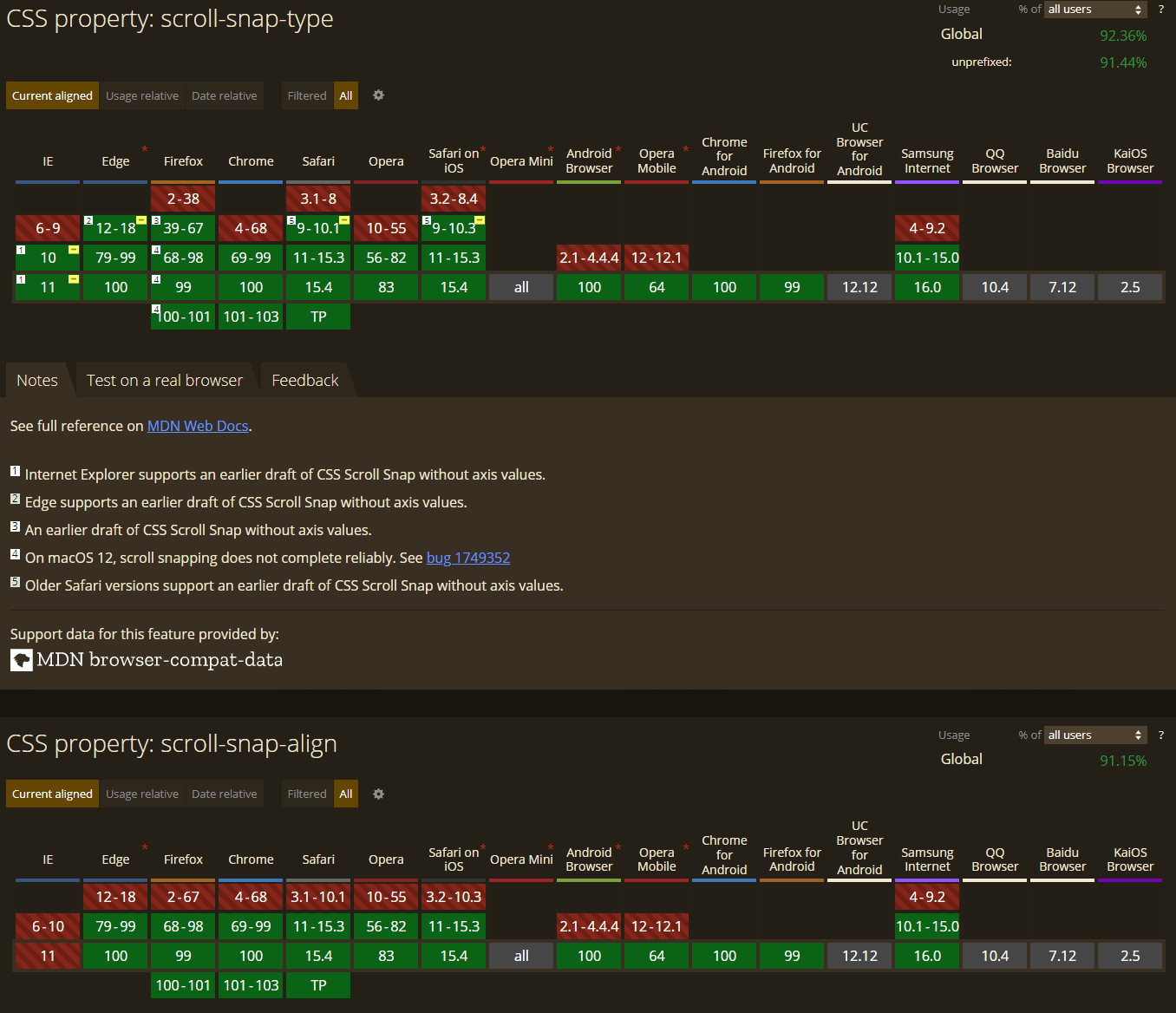
Task: Click Baidu Browser 7.12 cell in scroll-snap-align
Action: [1062, 956]
